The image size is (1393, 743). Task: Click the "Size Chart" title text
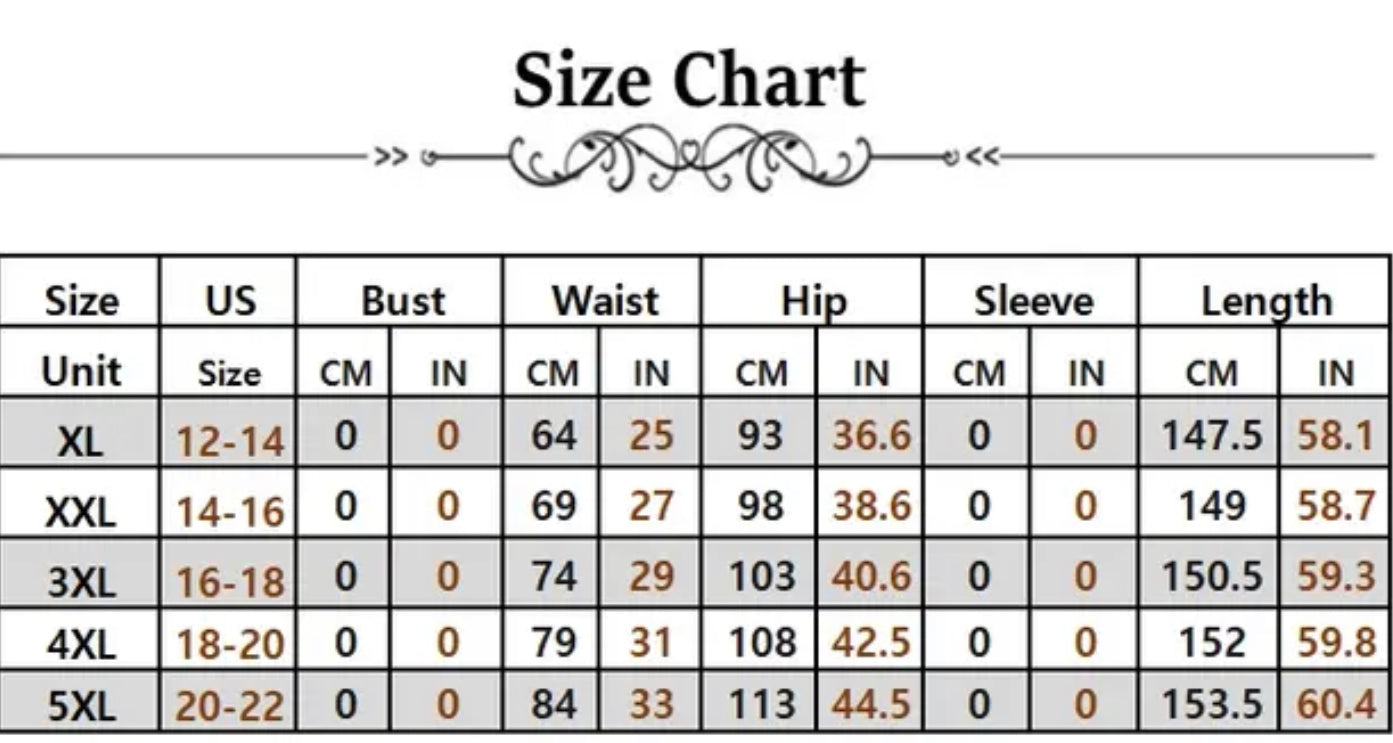click(x=689, y=80)
